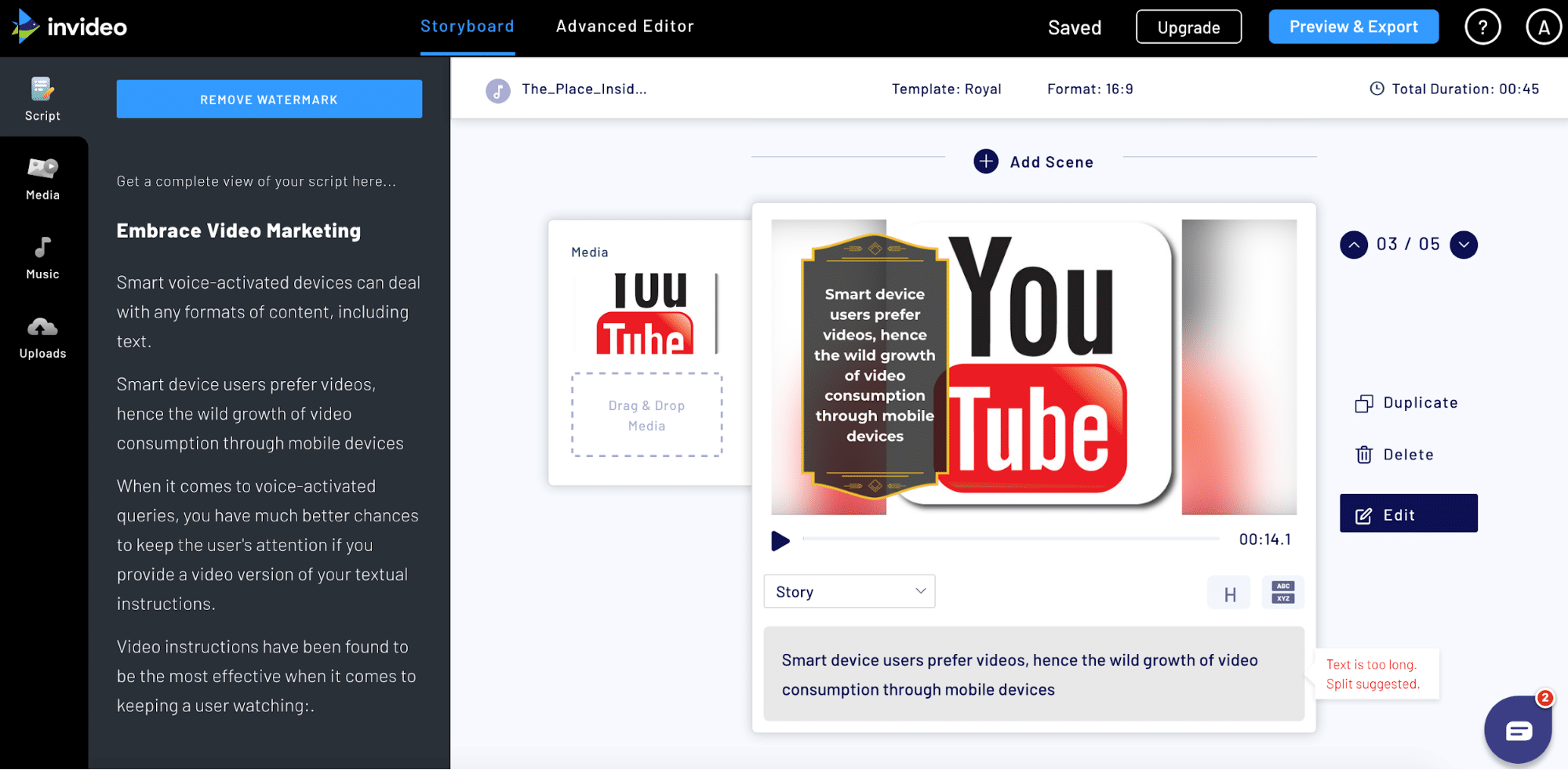Click the 03 / 05 scene counter
The image size is (1568, 770).
pyautogui.click(x=1408, y=244)
